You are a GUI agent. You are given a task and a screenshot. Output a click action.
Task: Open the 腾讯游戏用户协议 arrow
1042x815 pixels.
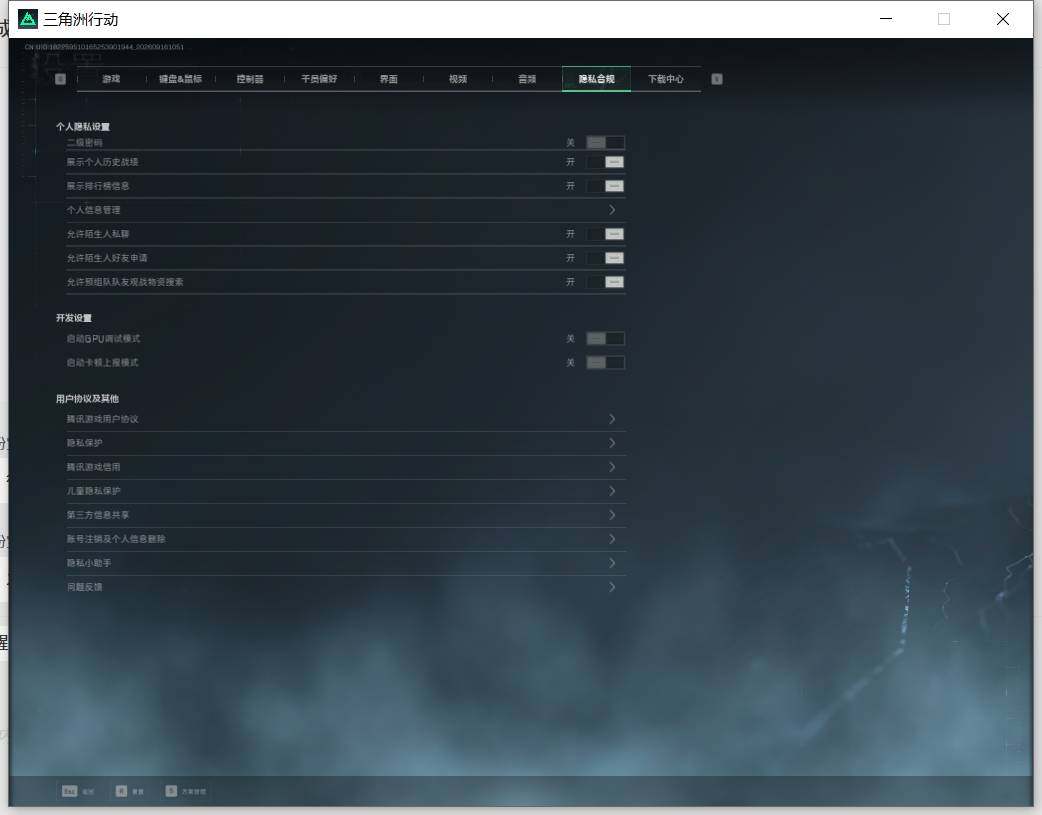point(612,419)
